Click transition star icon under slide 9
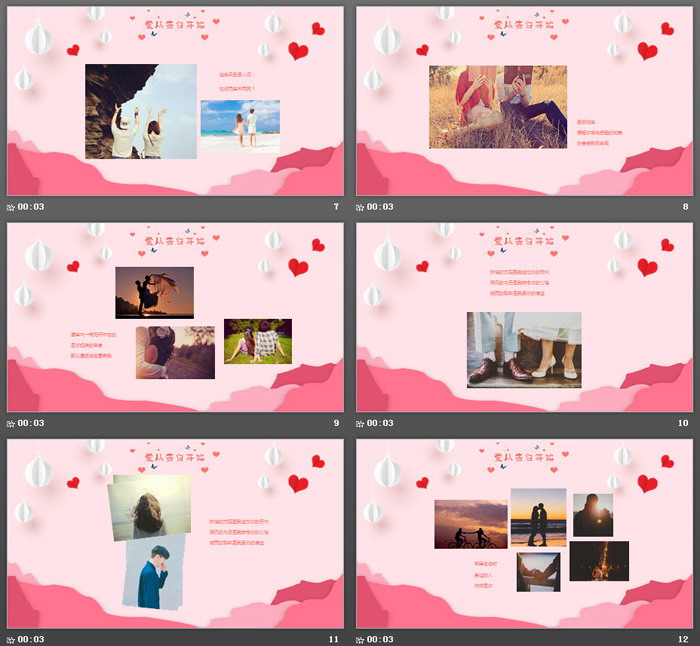 (11, 423)
